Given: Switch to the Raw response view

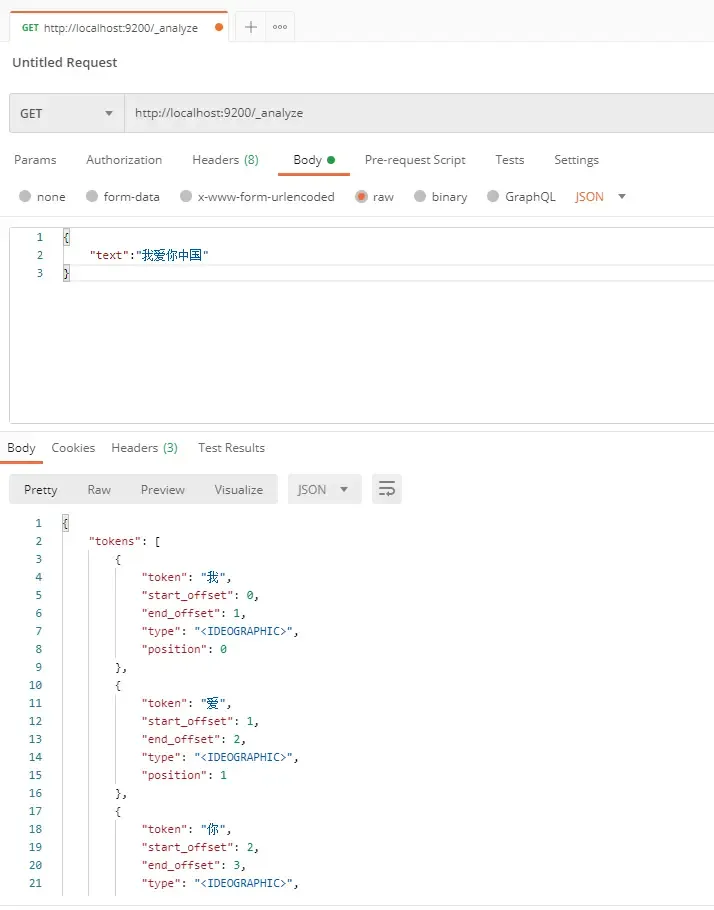Looking at the screenshot, I should coord(98,489).
